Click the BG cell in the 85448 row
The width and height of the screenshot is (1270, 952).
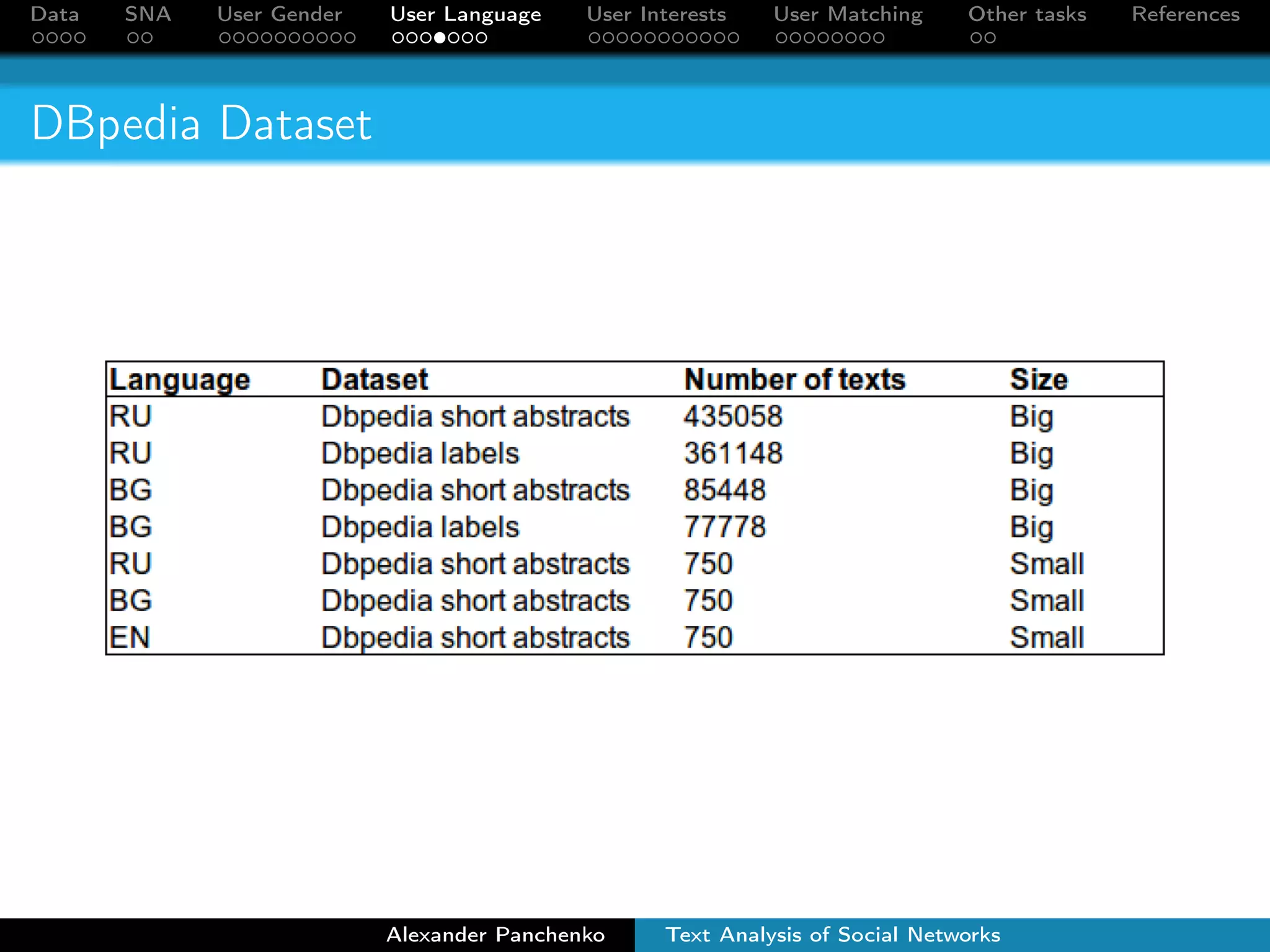(x=131, y=490)
